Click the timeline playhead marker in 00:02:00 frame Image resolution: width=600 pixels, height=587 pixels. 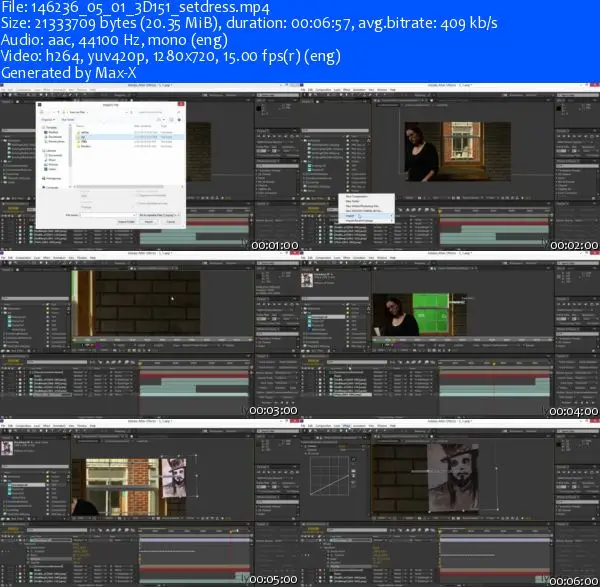click(x=440, y=211)
